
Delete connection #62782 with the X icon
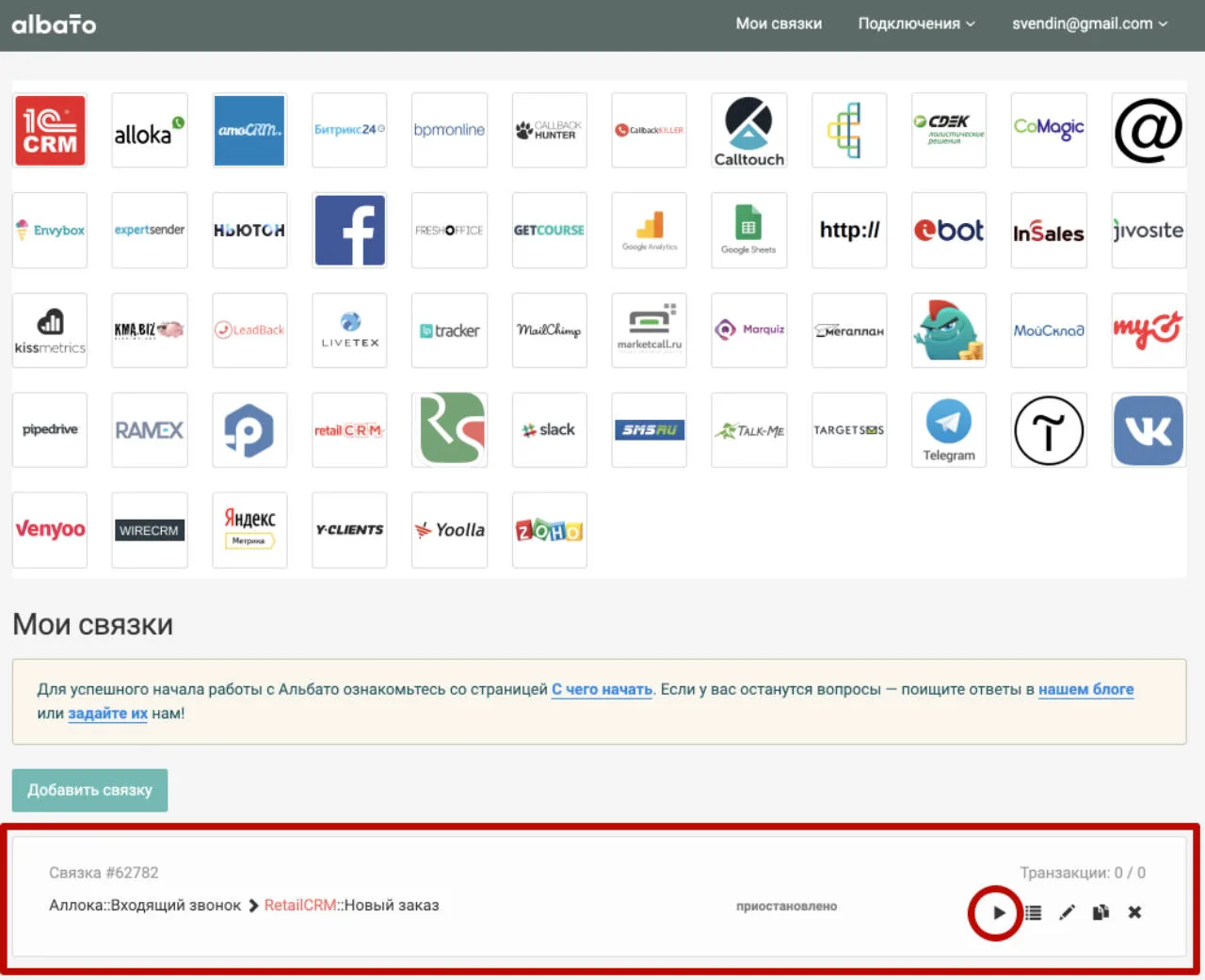pos(1134,912)
